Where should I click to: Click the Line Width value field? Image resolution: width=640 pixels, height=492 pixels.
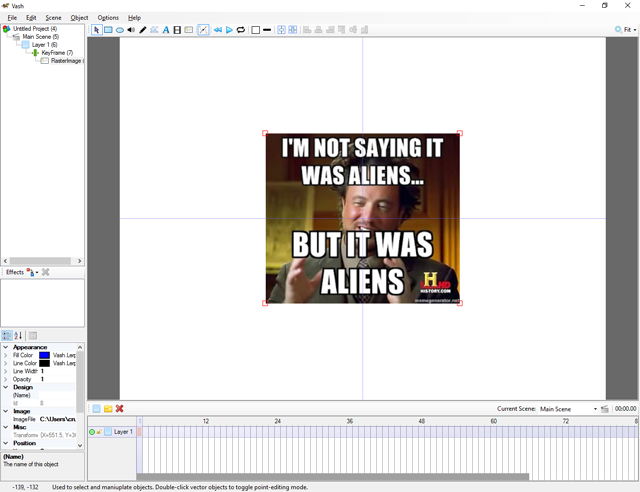[x=57, y=371]
